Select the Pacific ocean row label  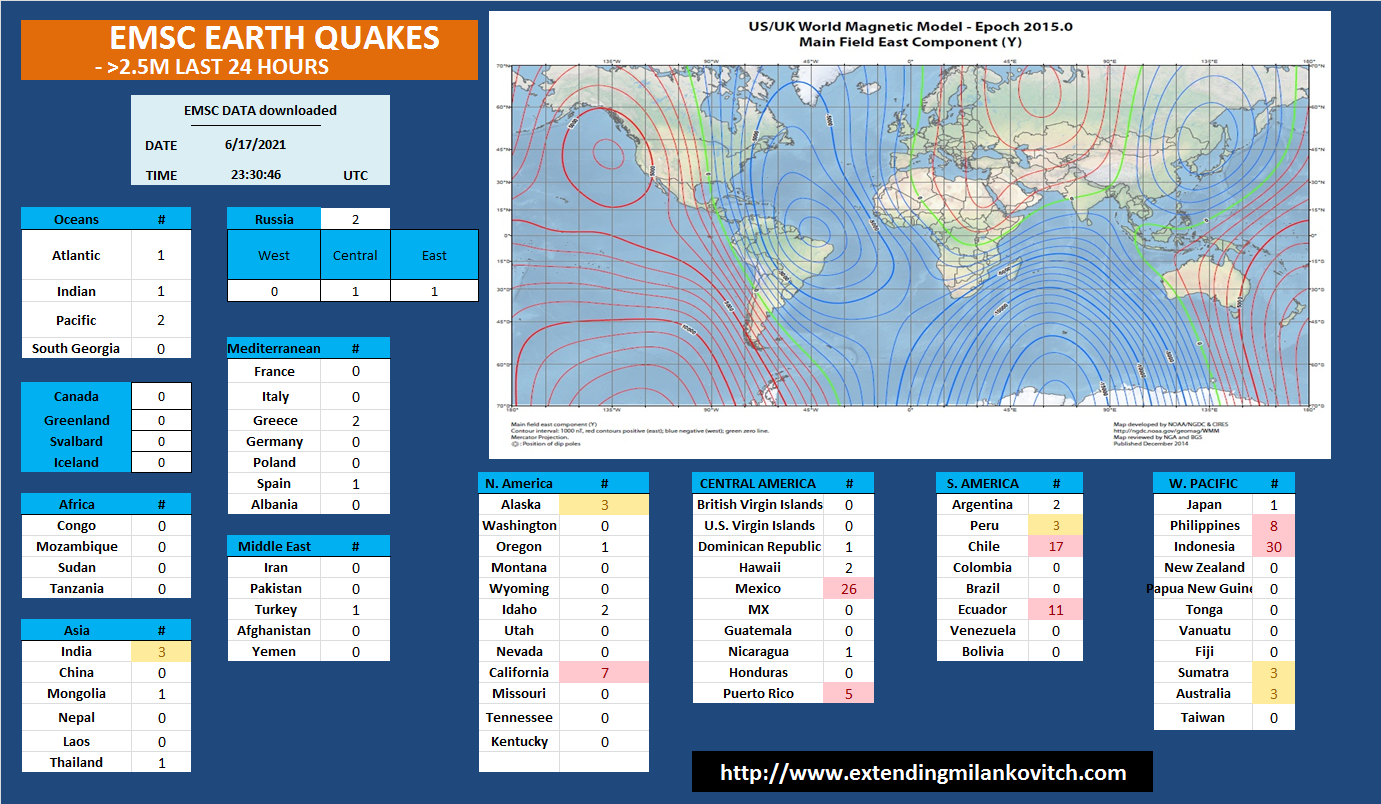click(x=76, y=320)
